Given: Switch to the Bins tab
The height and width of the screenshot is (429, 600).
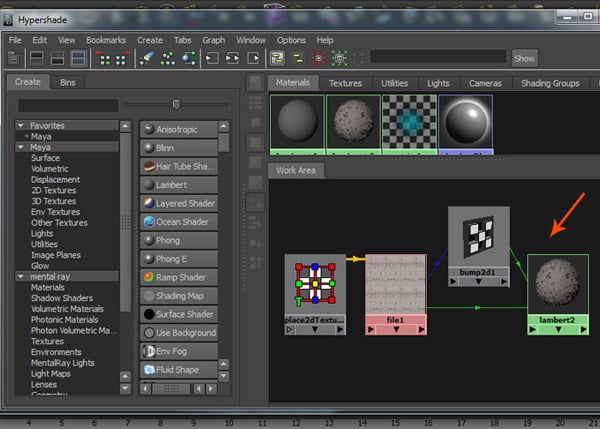Looking at the screenshot, I should (x=68, y=83).
